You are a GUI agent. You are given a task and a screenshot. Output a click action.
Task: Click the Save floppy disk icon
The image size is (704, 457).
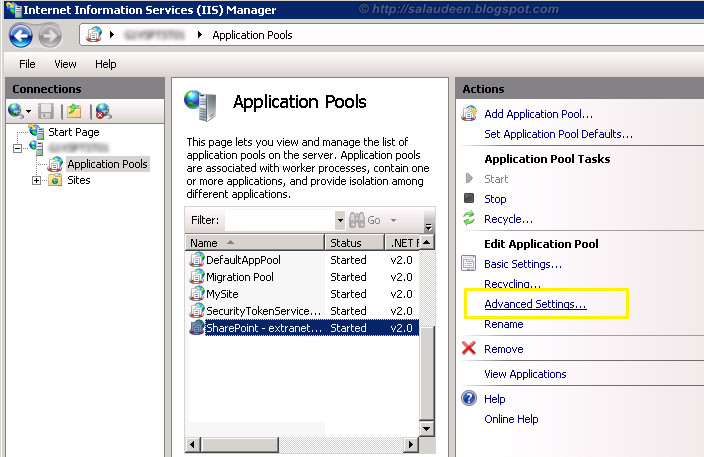[x=46, y=111]
